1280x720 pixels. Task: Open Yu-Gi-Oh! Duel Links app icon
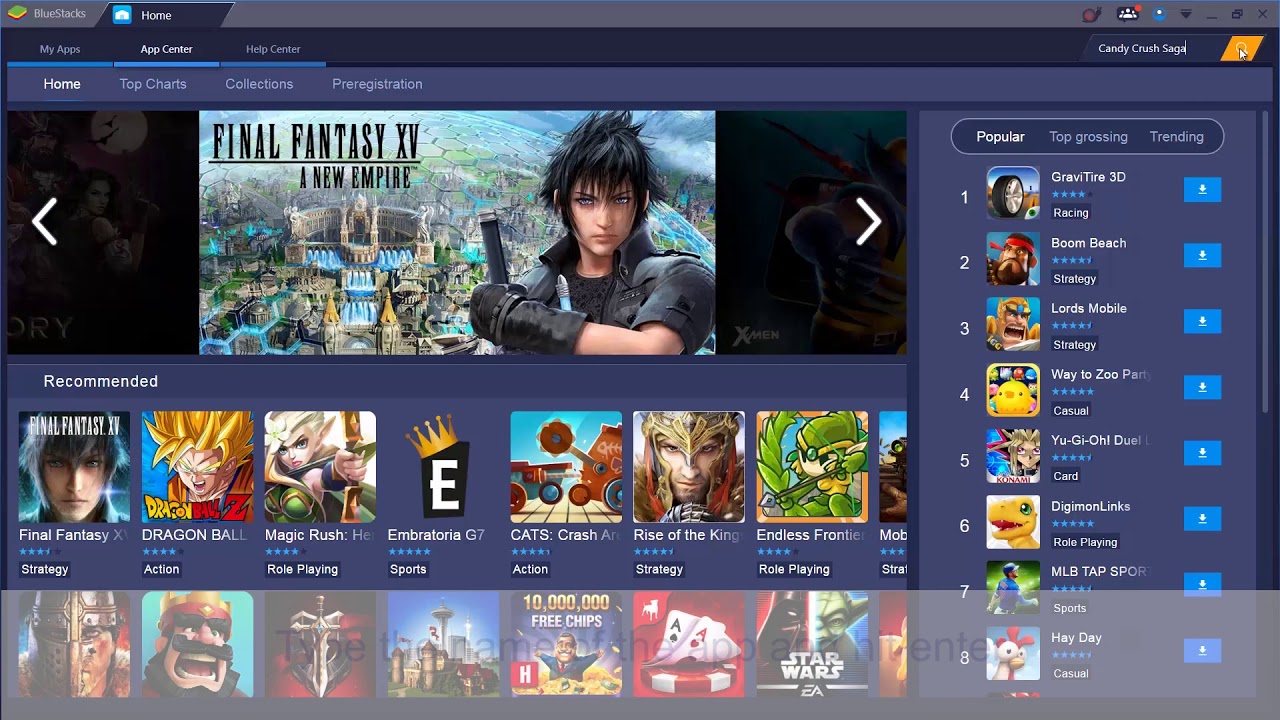1013,456
